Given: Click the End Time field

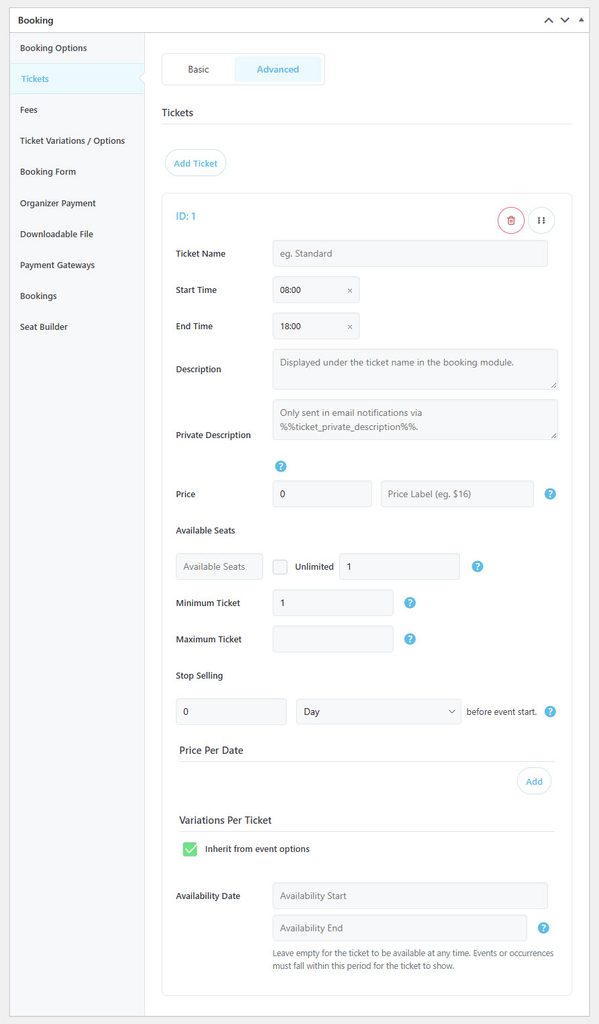Looking at the screenshot, I should click(x=316, y=327).
